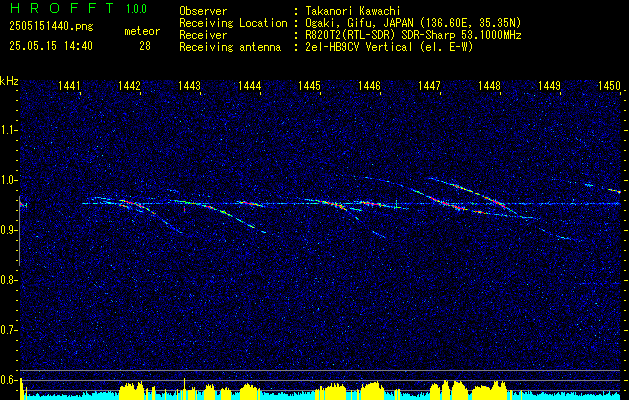Click the kHz axis unit label

point(9,81)
